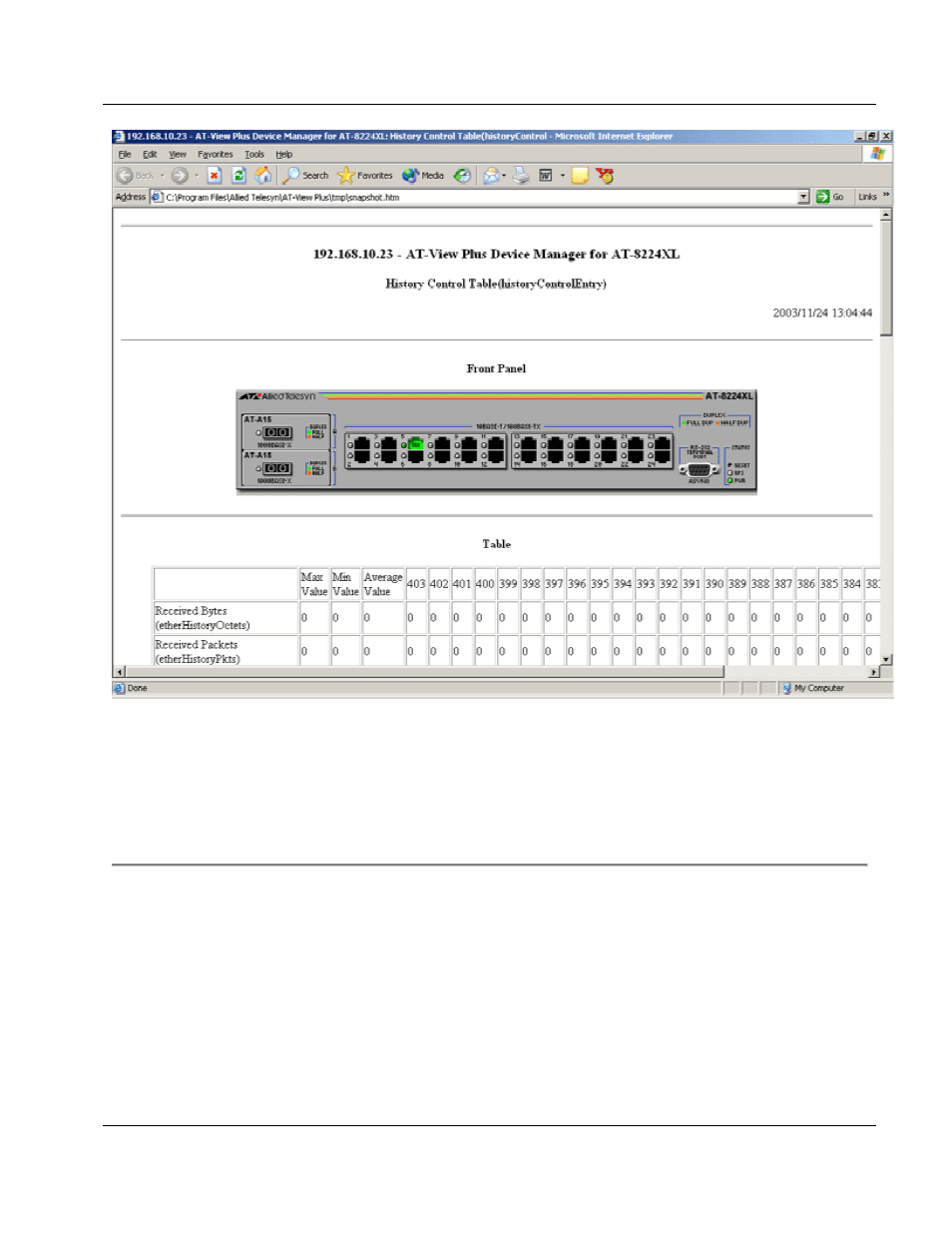This screenshot has width=952, height=1233.
Task: Click the yellow Discuss note icon
Action: pos(580,176)
